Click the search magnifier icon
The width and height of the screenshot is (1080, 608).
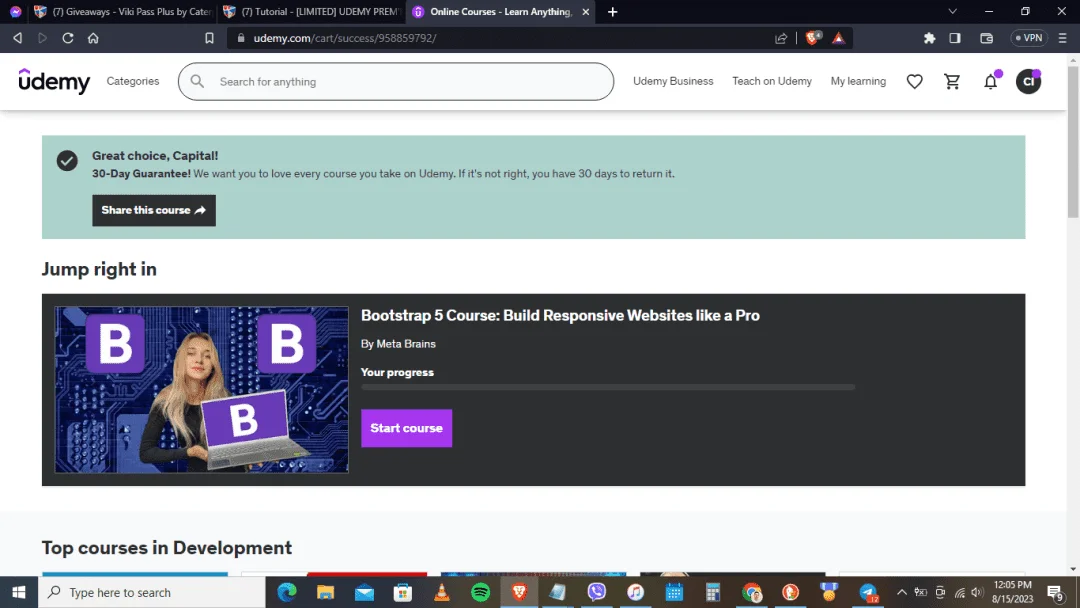[x=197, y=81]
